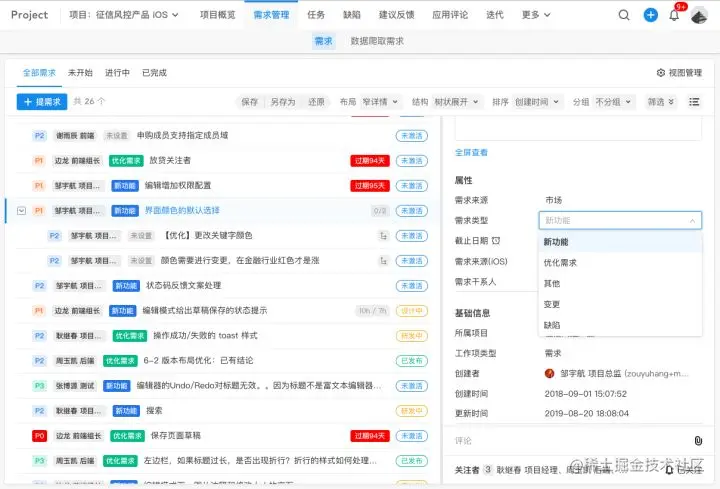This screenshot has width=720, height=489.
Task: Click the 全屏查看 link
Action: (x=471, y=152)
